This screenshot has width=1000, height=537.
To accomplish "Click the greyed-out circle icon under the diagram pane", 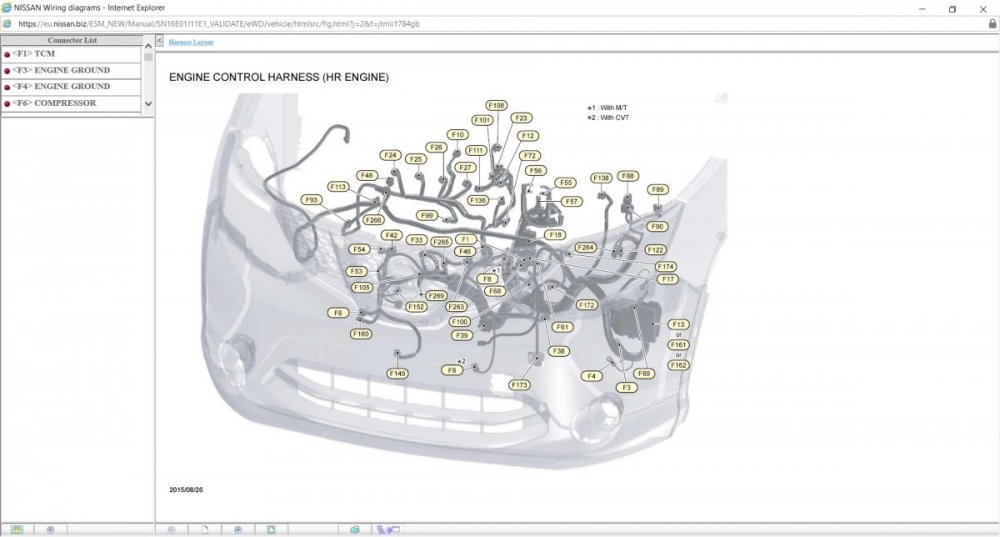I will pos(171,530).
